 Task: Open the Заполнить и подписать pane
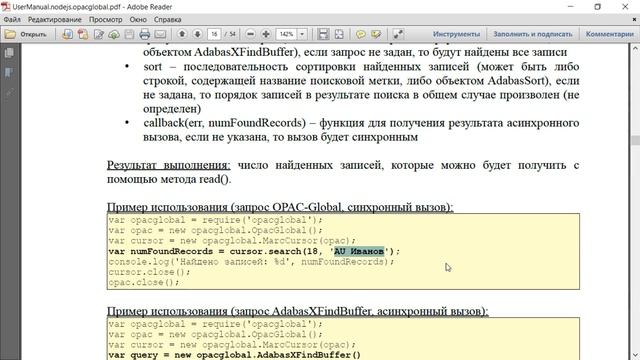point(533,34)
